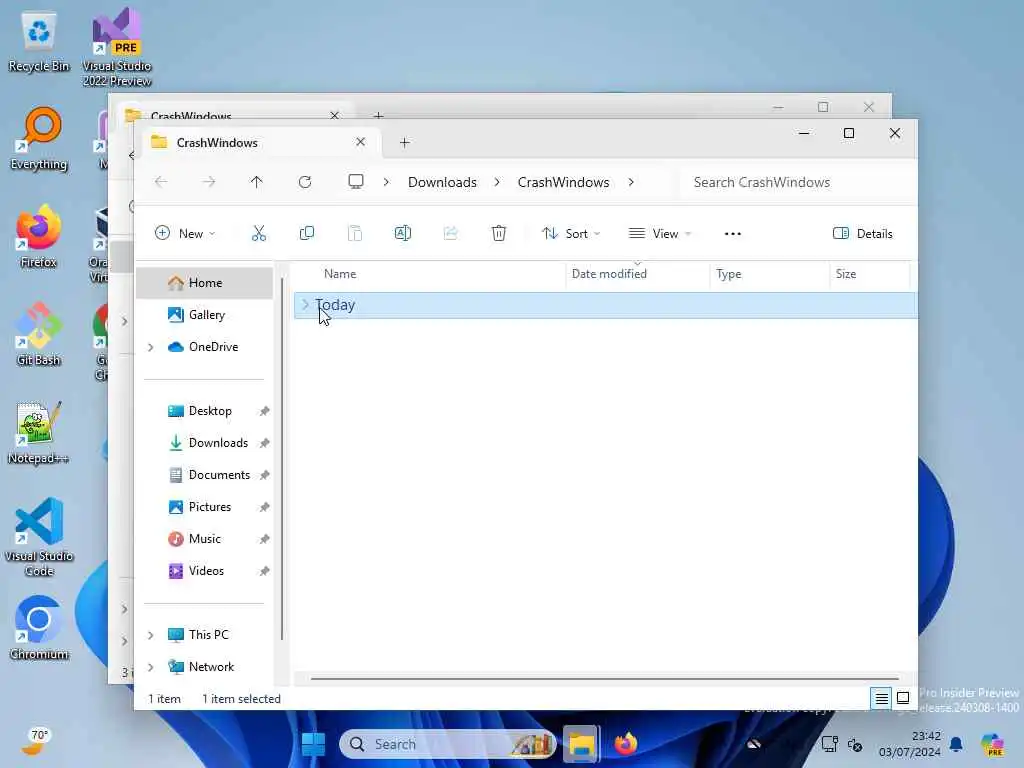
Task: Click CrashWindows in the address breadcrumb
Action: coord(564,182)
